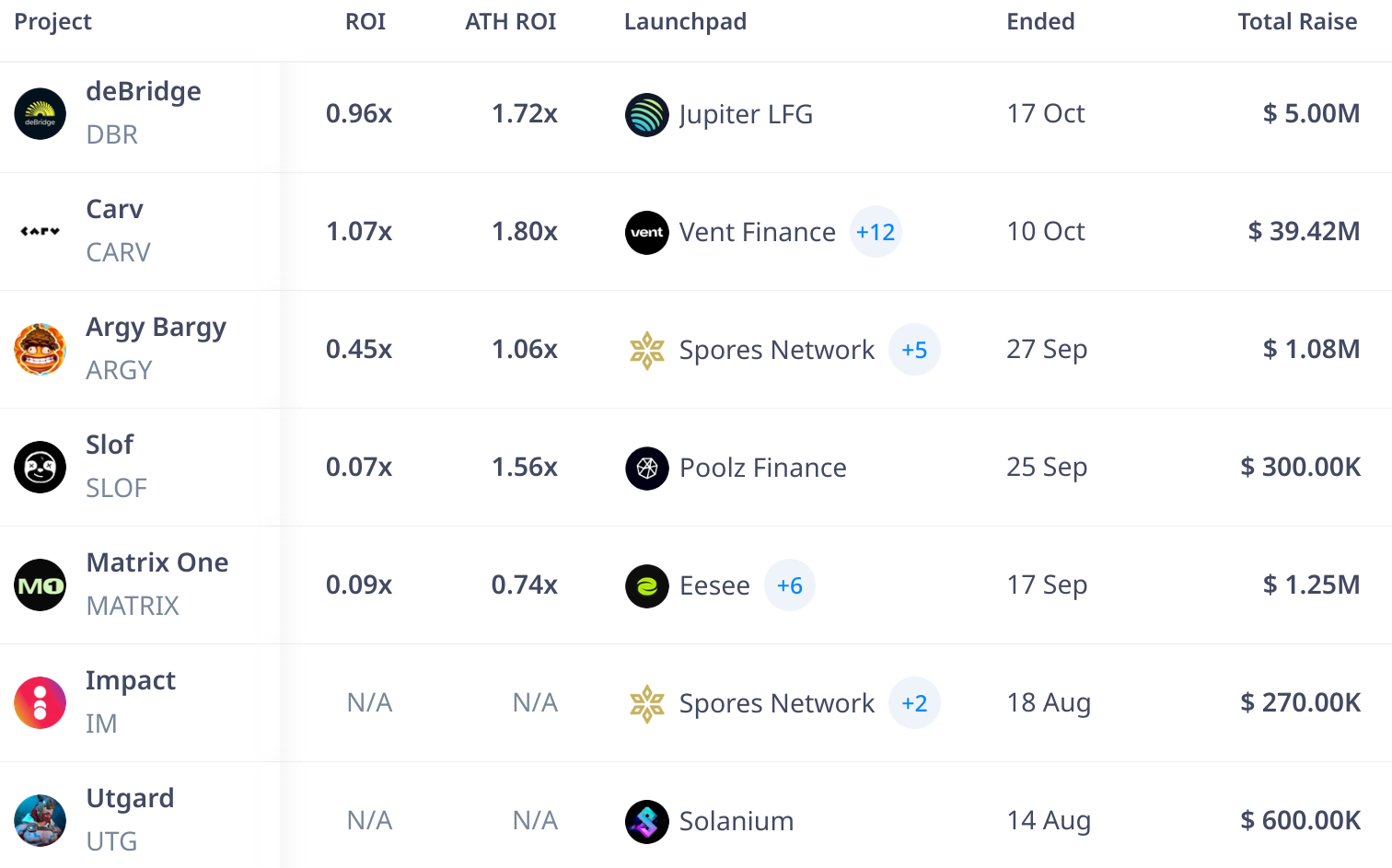
Task: Sort table by ATH ROI header
Action: pos(510,22)
